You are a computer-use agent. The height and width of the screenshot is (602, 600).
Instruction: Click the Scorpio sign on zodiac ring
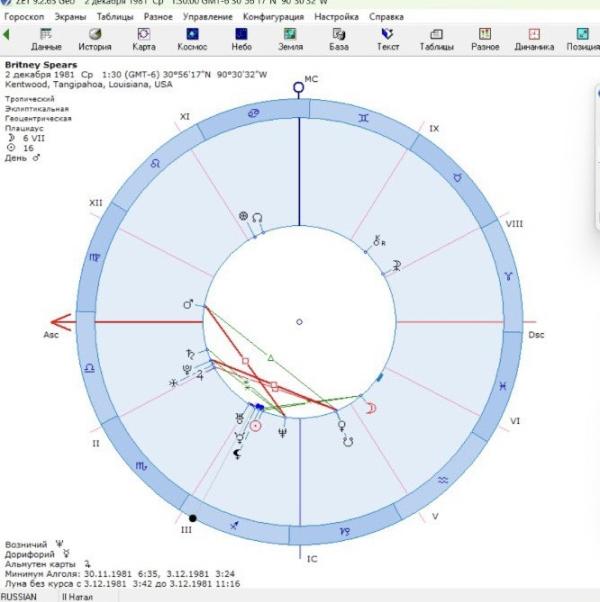point(141,466)
